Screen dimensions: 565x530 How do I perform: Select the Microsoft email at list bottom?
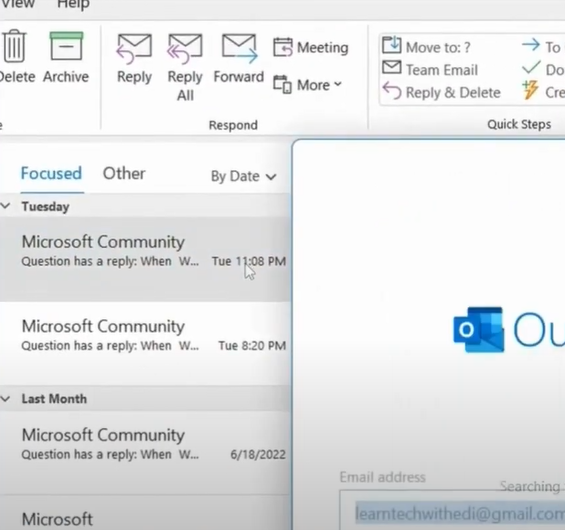(x=145, y=513)
